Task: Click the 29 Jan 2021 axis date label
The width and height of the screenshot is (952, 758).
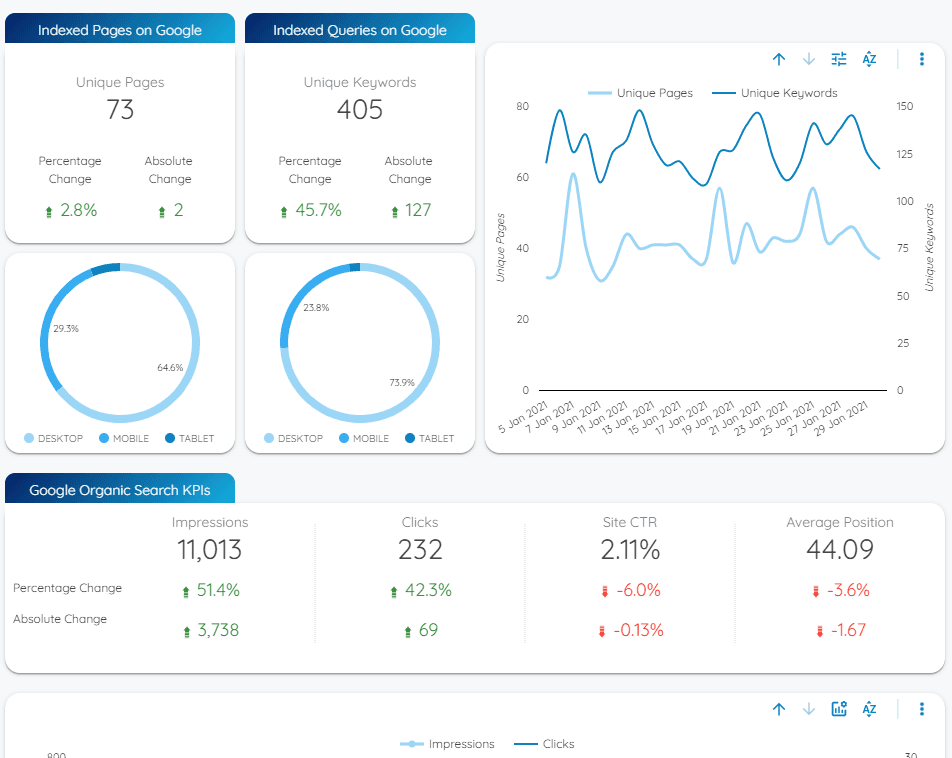Action: click(x=842, y=418)
